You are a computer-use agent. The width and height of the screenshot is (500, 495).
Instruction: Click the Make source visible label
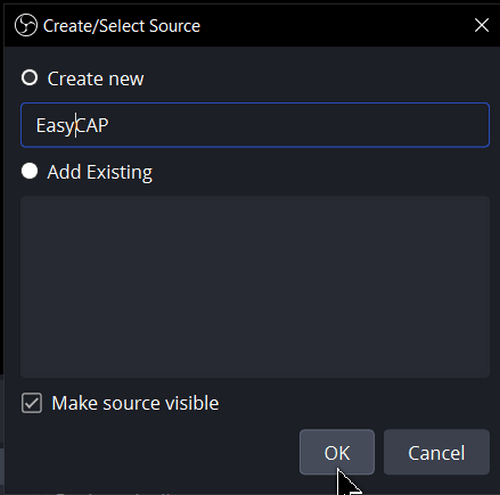[135, 403]
